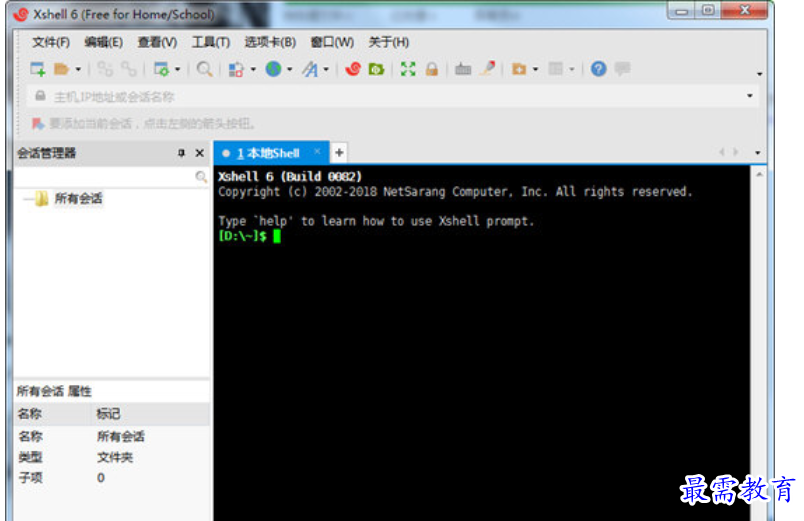Viewport: 804px width, 521px height.
Task: Click the New Session toolbar icon
Action: click(x=38, y=69)
